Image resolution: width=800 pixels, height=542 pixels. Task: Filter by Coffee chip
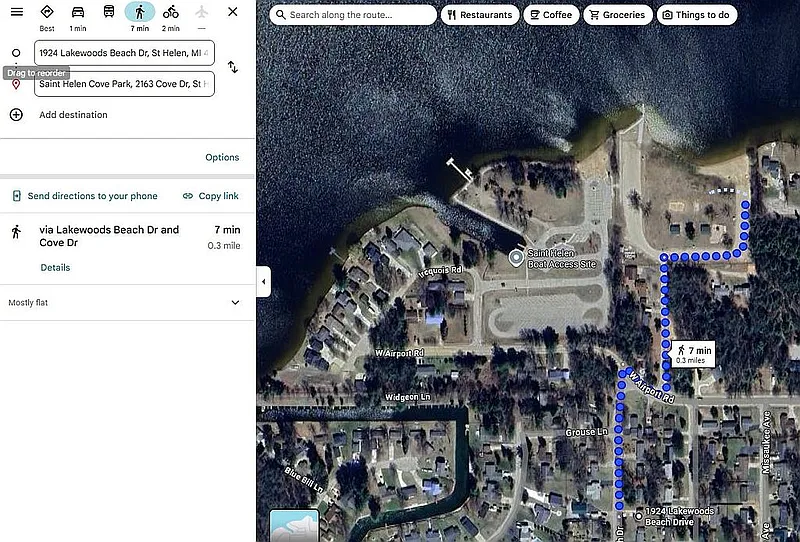[x=552, y=15]
